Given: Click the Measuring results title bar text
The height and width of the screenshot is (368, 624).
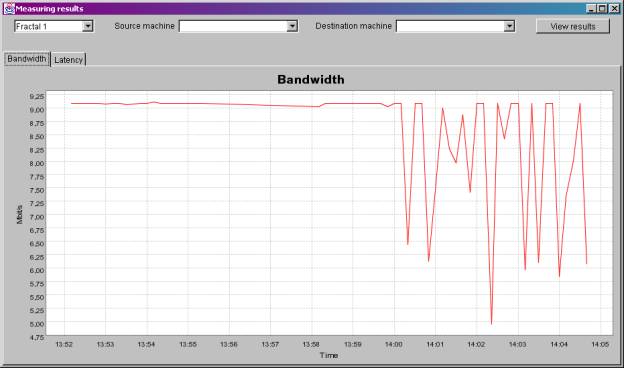Looking at the screenshot, I should pos(49,8).
